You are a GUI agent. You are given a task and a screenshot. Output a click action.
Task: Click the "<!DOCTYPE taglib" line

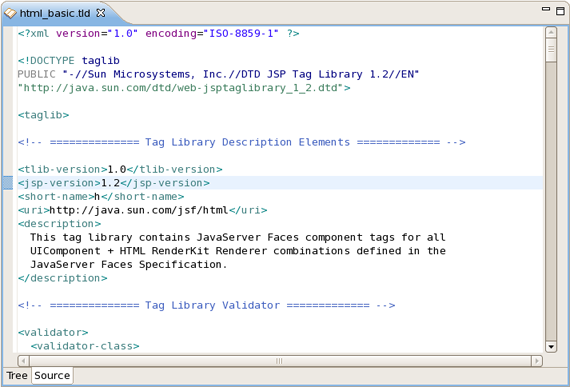click(69, 61)
